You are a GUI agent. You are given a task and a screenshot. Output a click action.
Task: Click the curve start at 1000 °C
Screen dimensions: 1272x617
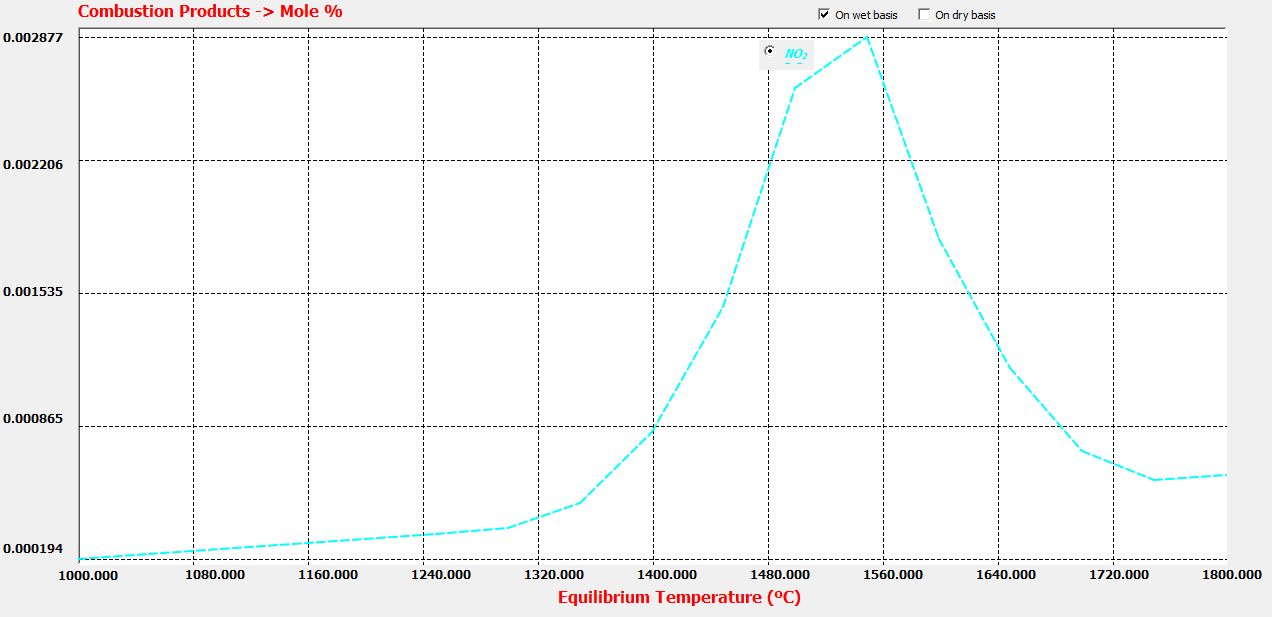(x=79, y=559)
